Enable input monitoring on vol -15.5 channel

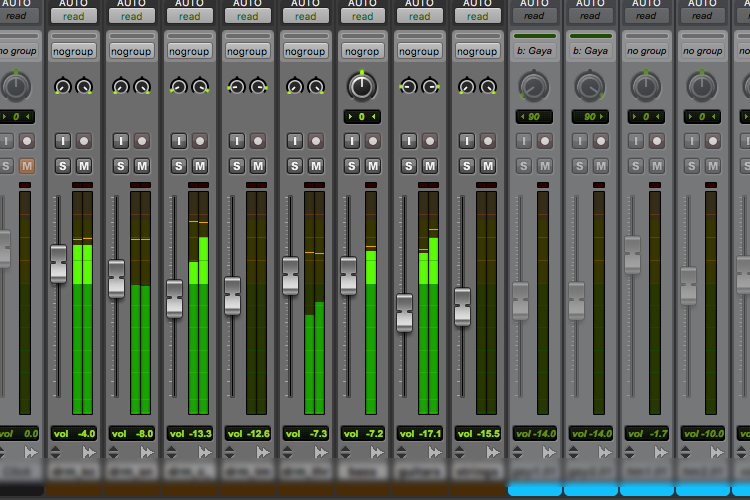[x=466, y=141]
